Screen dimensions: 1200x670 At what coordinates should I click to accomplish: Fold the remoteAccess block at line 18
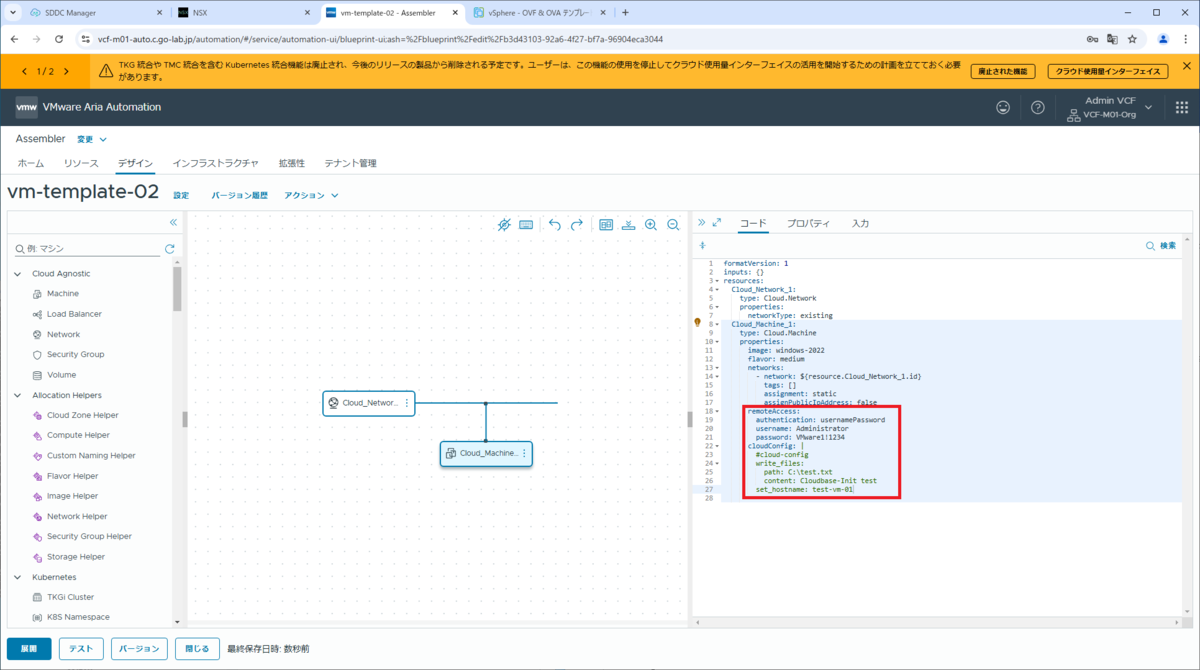pos(716,411)
